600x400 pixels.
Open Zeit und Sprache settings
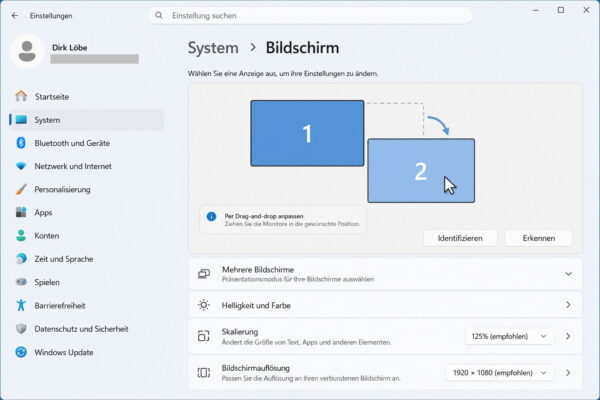tap(87, 259)
